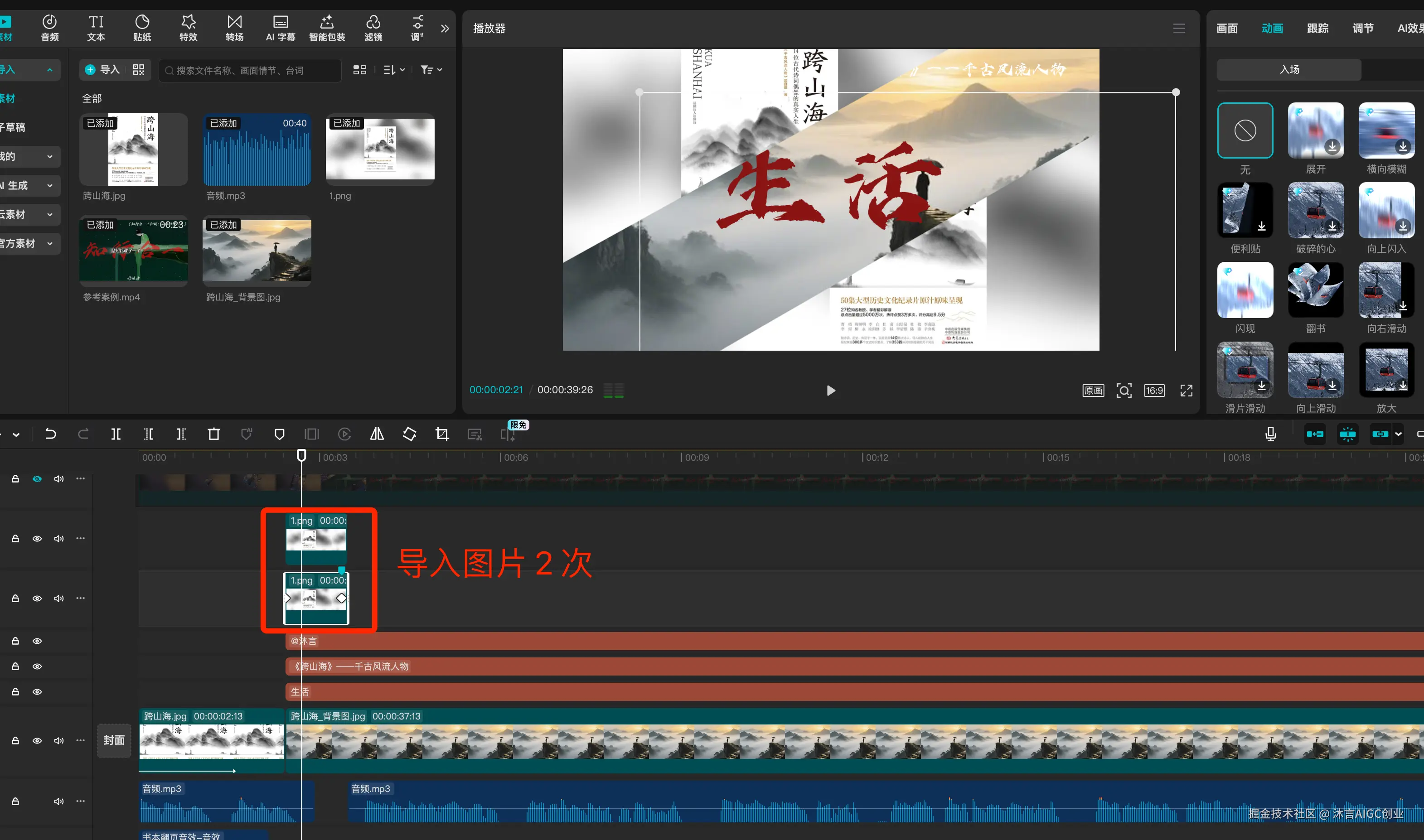The width and height of the screenshot is (1424, 840).
Task: Lock the 跨山海.jpg main track
Action: 15,740
